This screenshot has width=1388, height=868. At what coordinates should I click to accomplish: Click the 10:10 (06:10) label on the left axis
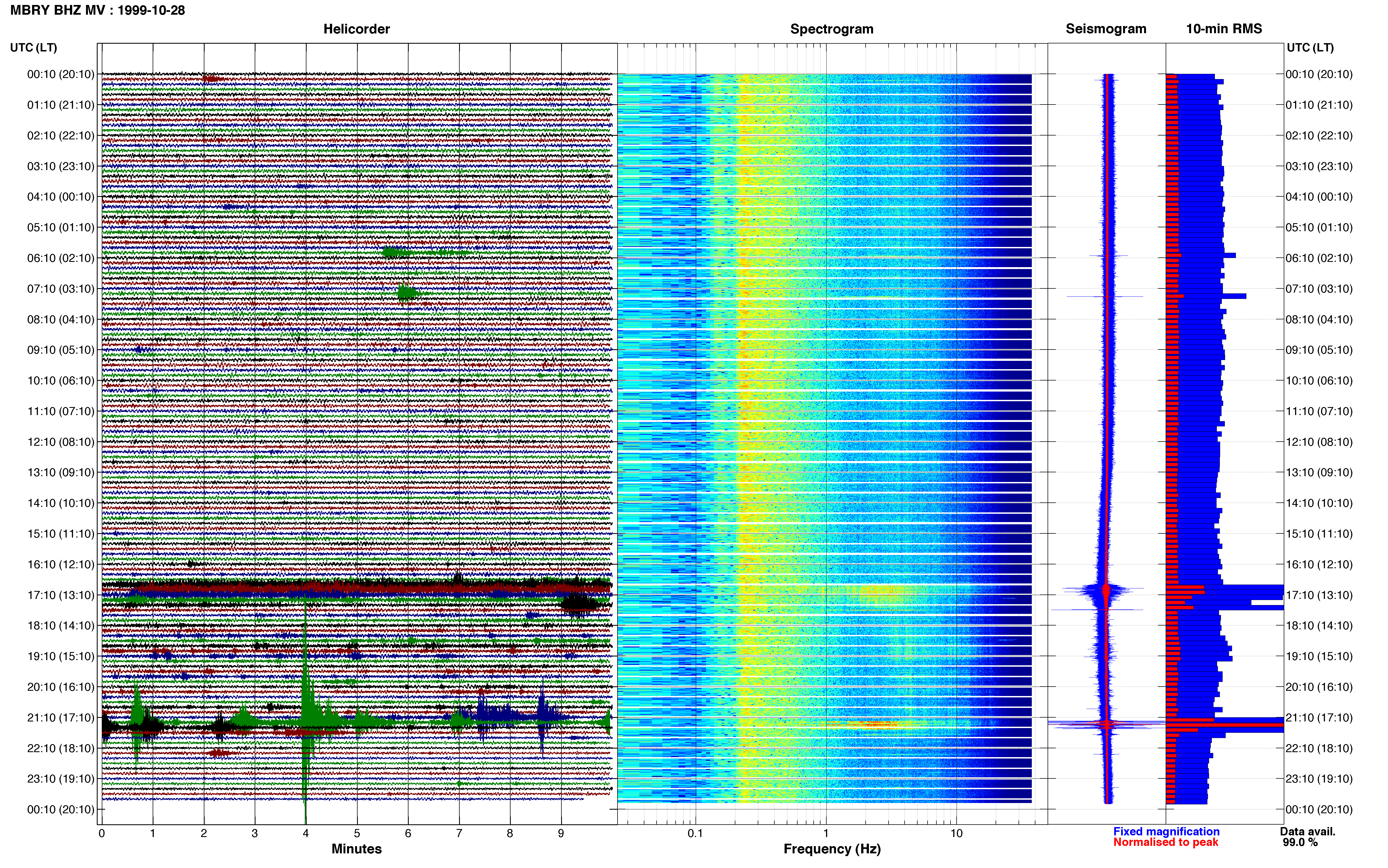coord(61,380)
